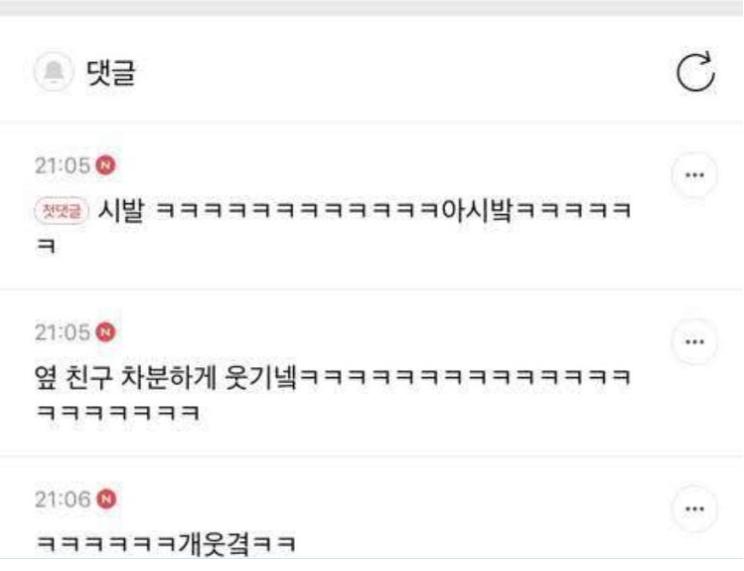Tap the 21:05 timestamp above 옆 친구 comment

(x=62, y=332)
